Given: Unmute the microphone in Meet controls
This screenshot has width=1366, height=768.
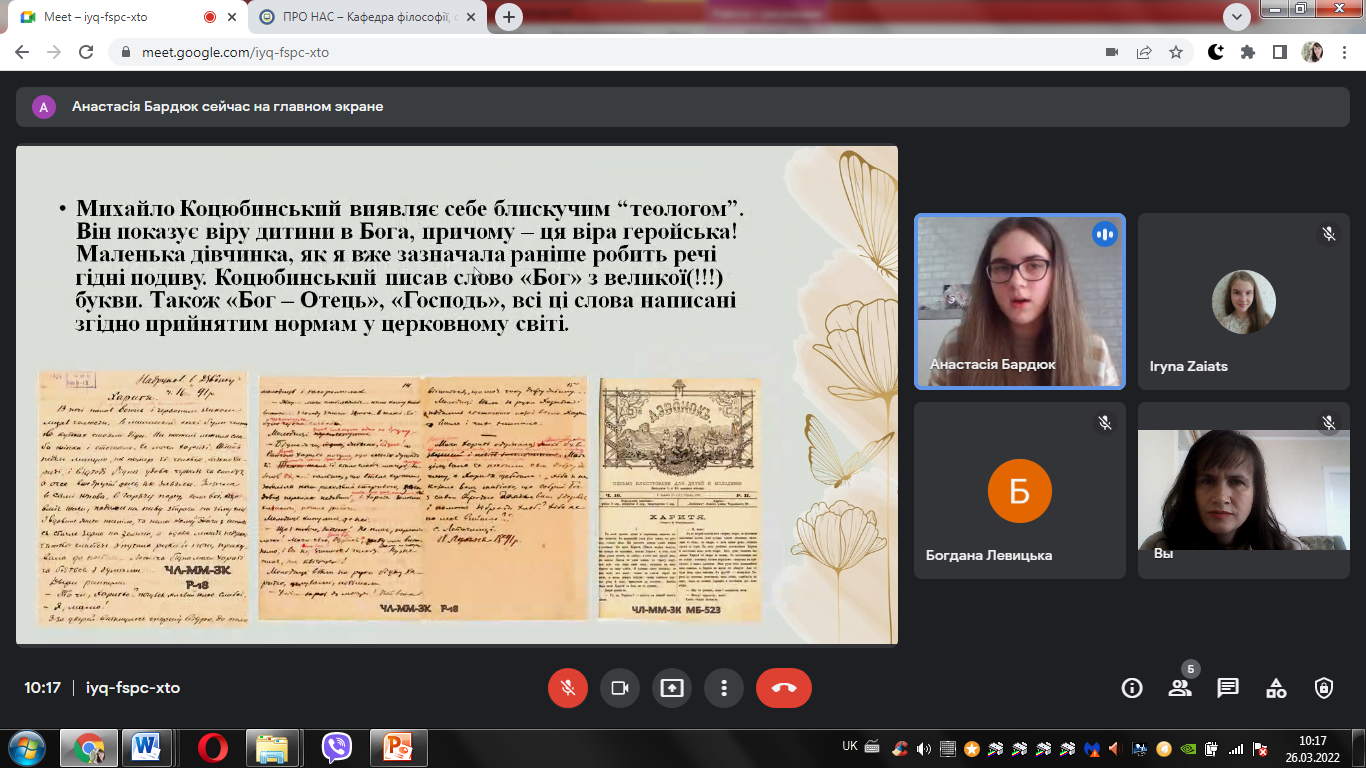Looking at the screenshot, I should click(568, 688).
